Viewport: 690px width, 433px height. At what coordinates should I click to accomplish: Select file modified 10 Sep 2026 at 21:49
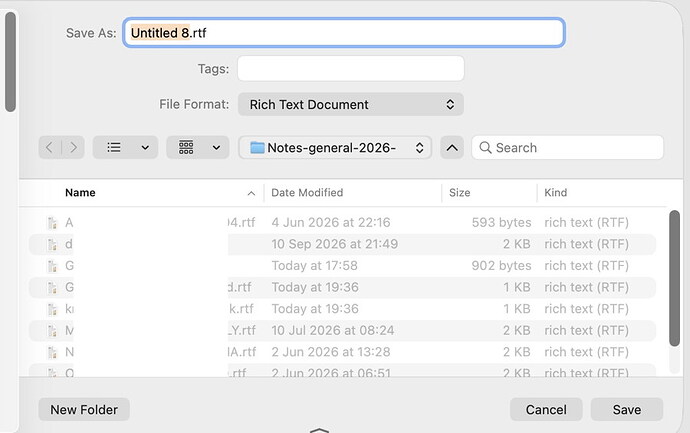point(342,244)
